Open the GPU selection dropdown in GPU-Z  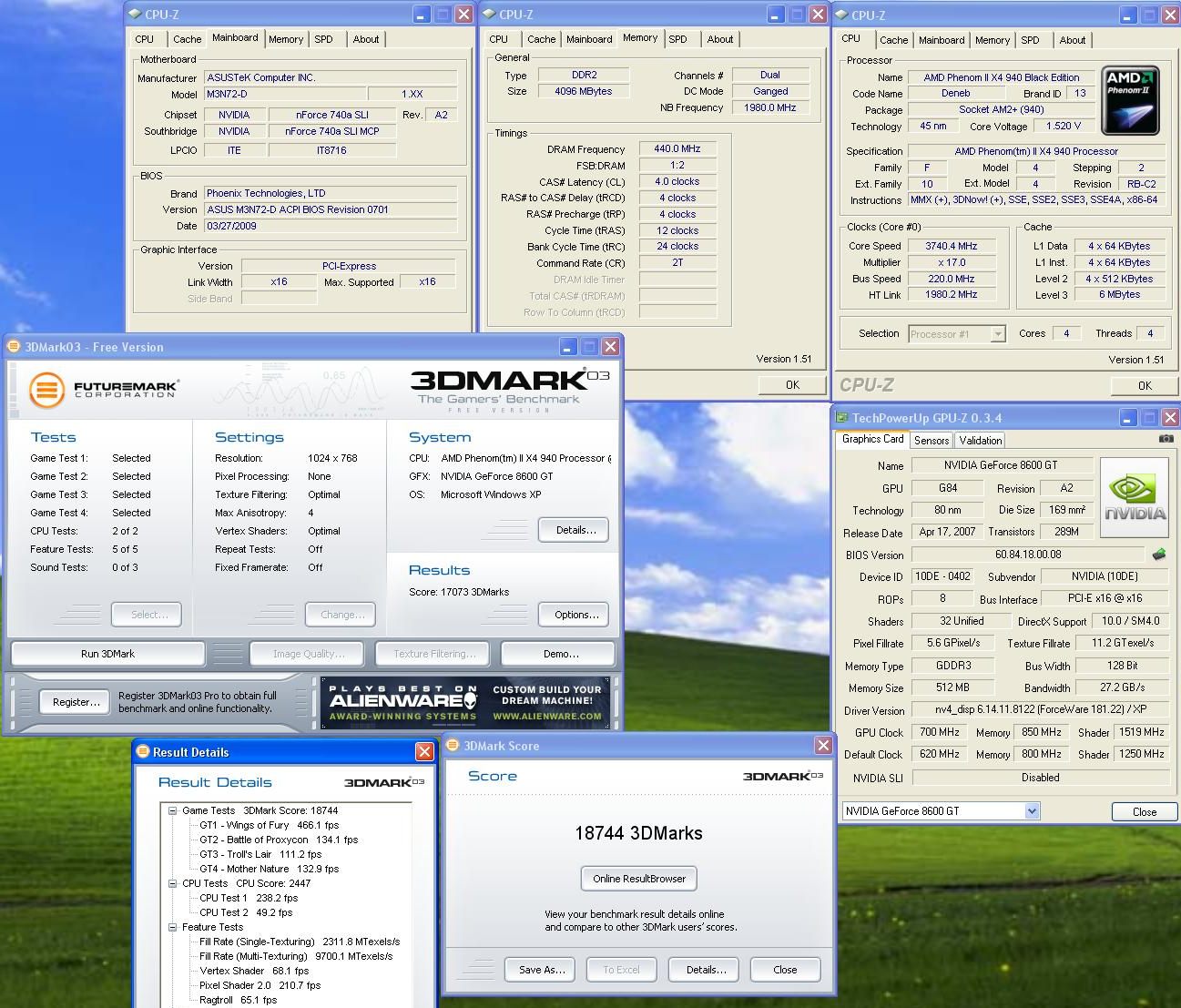1032,810
